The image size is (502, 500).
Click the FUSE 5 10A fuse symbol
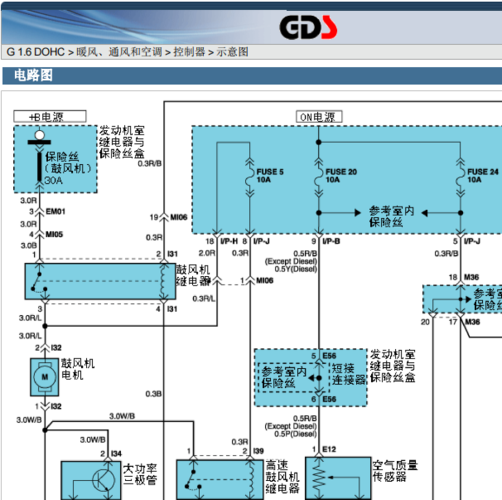250,177
